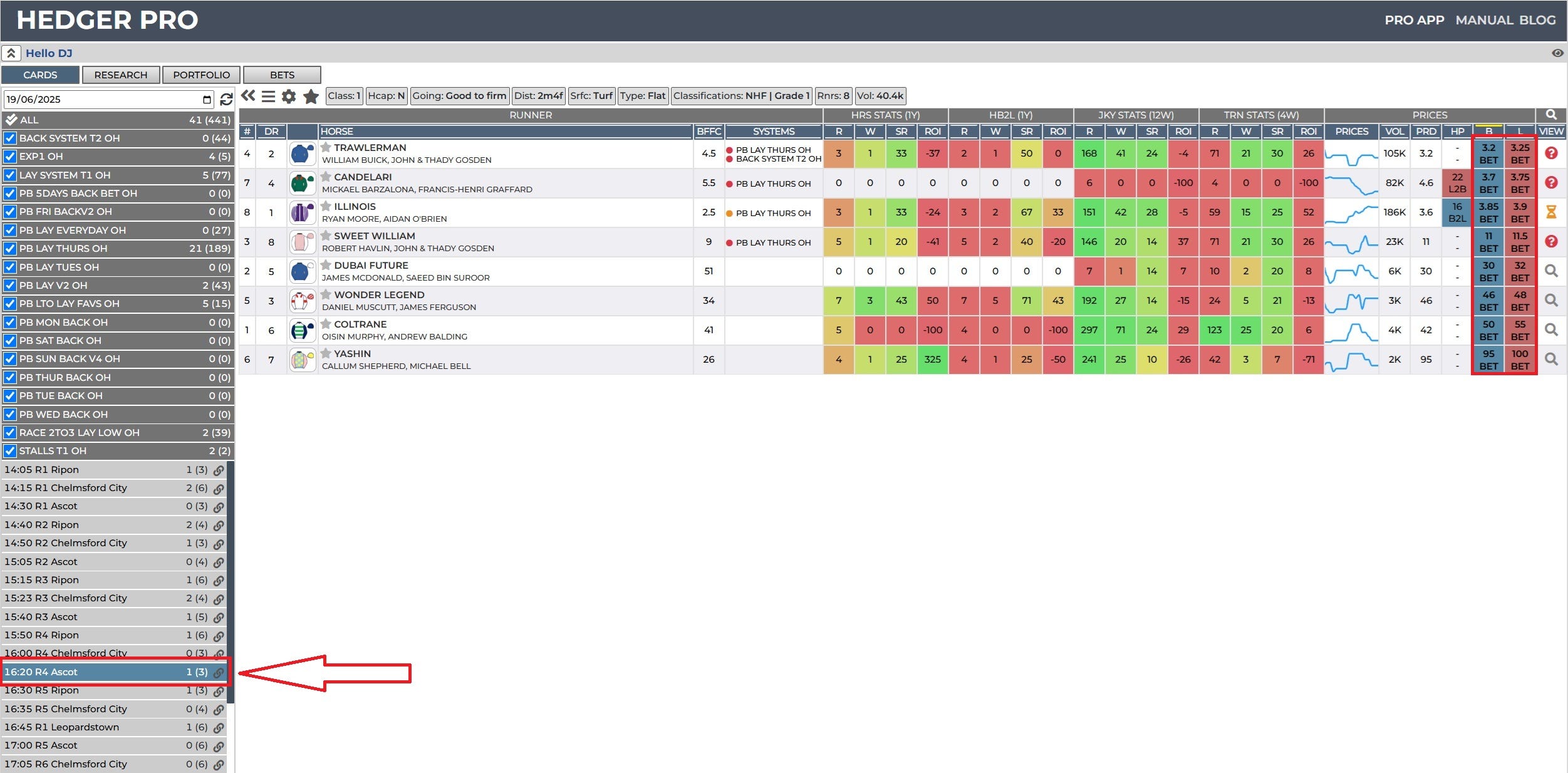Image resolution: width=1568 pixels, height=773 pixels.
Task: Click the hamburger list menu icon
Action: point(268,96)
